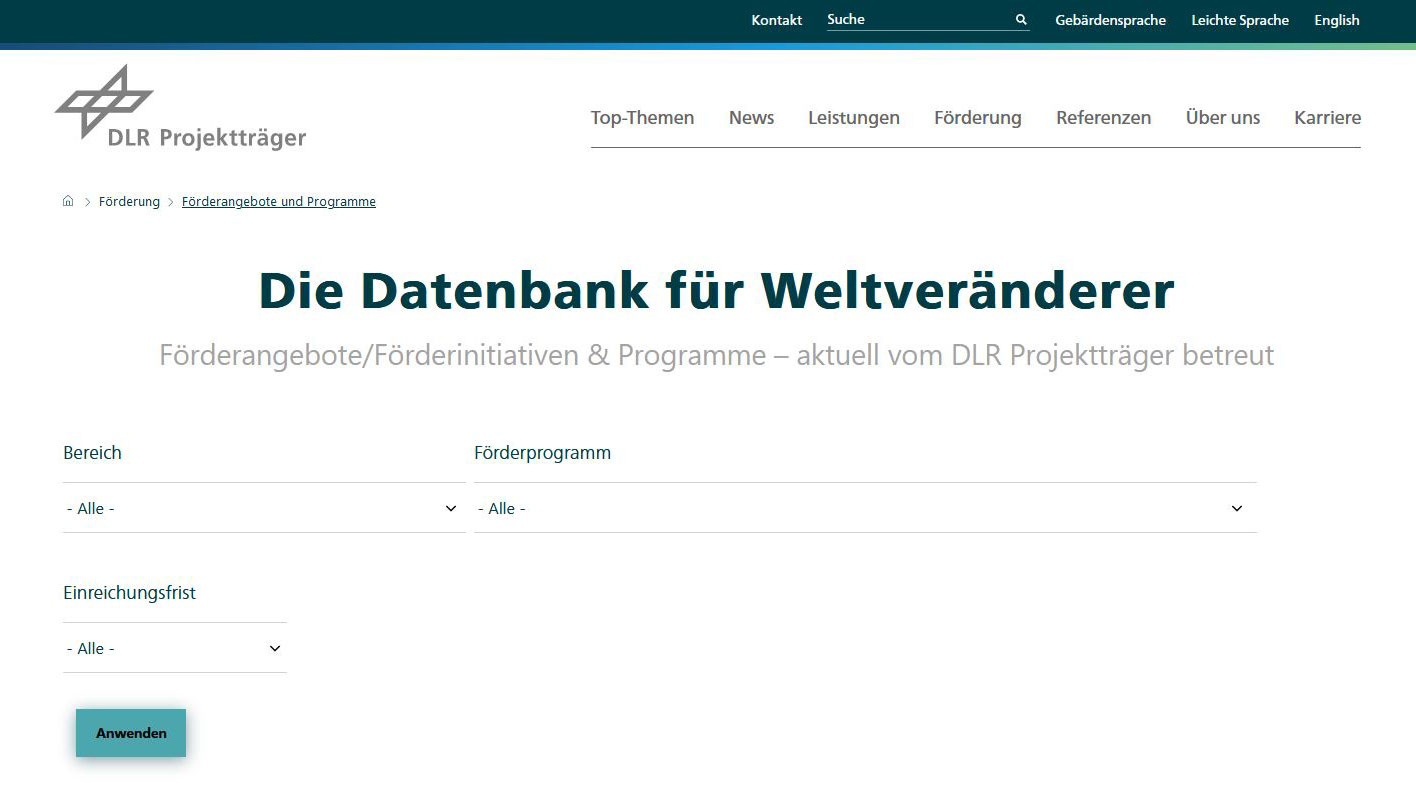Open the Top-Themen menu
The image size is (1416, 797).
pos(642,118)
